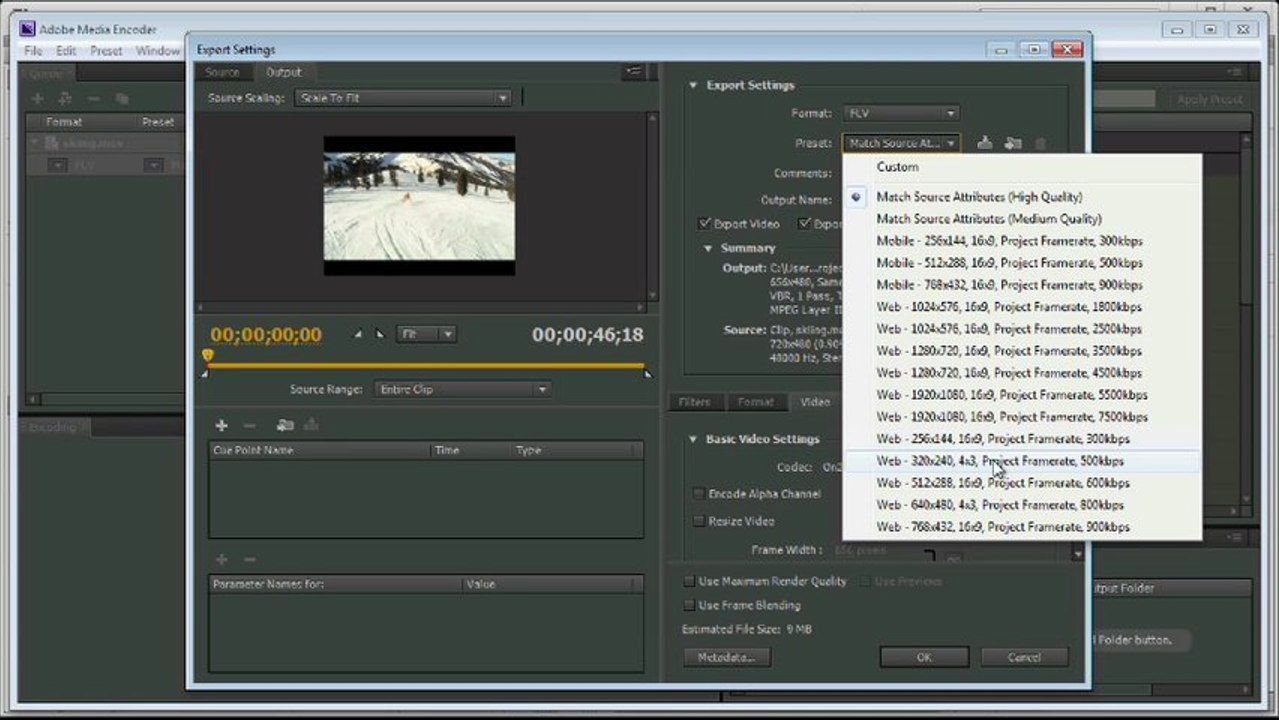Click the Delete Preset trash icon
This screenshot has height=720, width=1279.
point(1040,144)
